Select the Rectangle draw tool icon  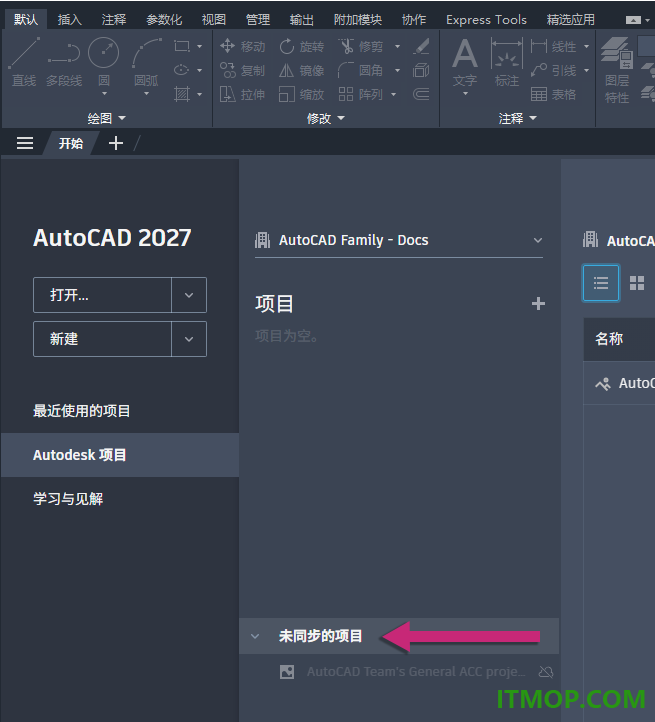pos(182,47)
